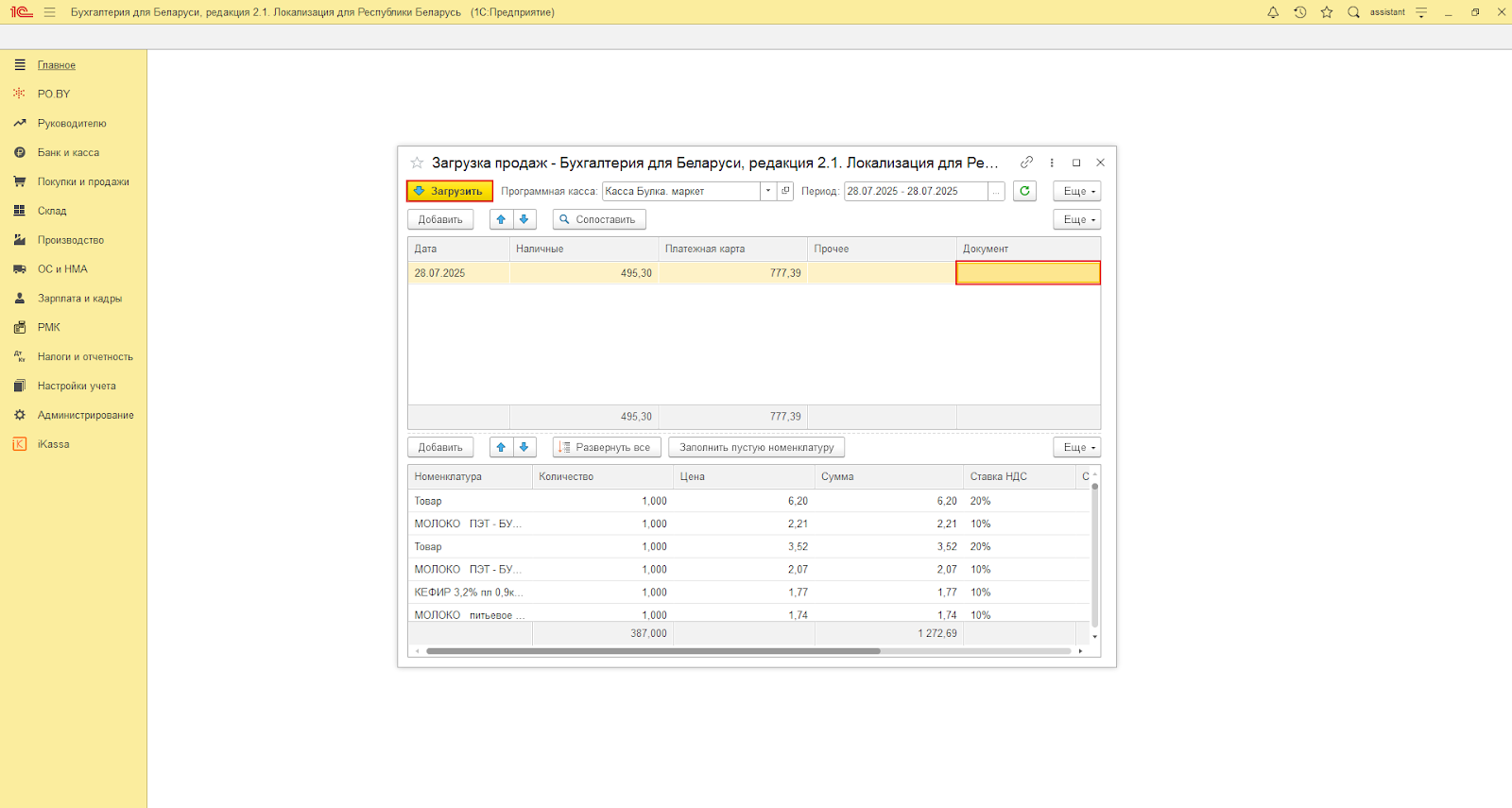Open ОС и НМА section
Screen dimensions: 1512x808
tap(62, 269)
